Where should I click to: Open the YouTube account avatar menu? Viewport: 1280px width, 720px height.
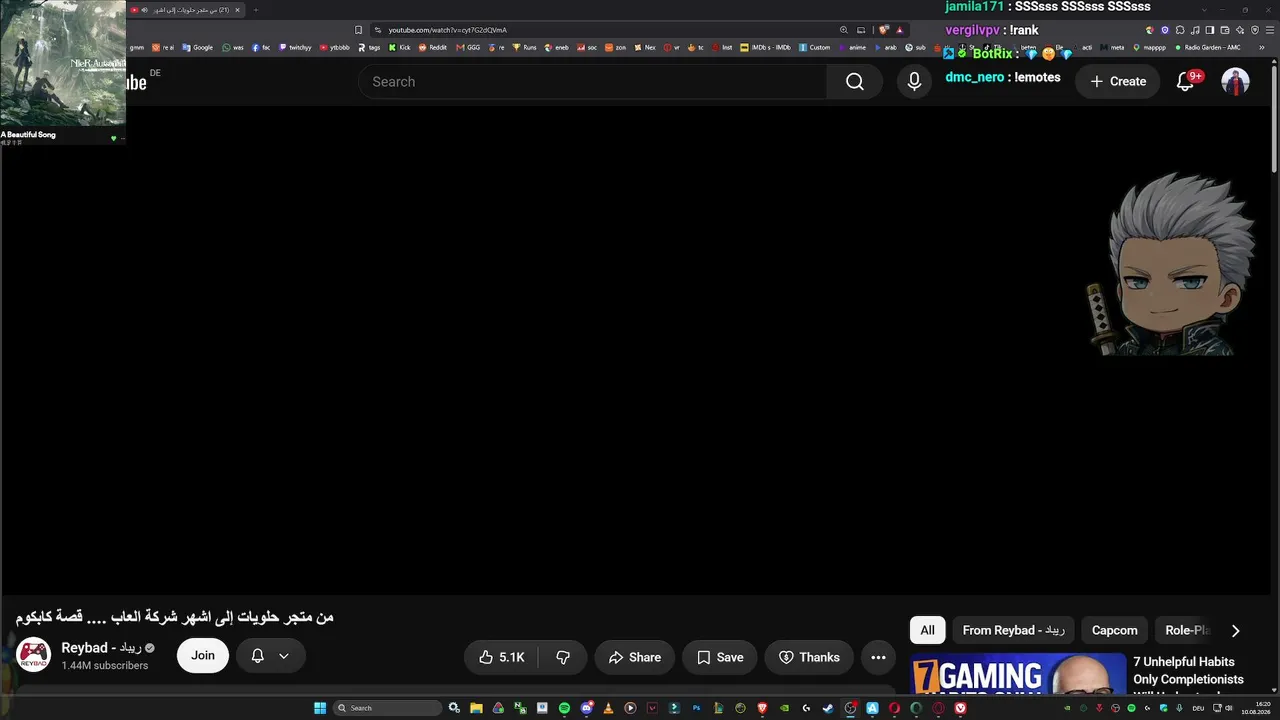coord(1235,82)
